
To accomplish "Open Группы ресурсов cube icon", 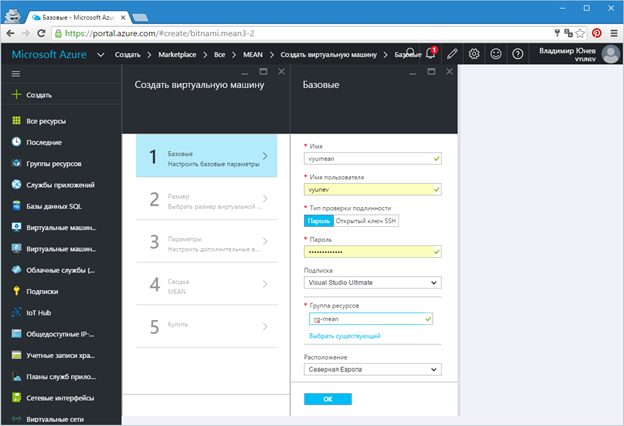I will [x=16, y=163].
